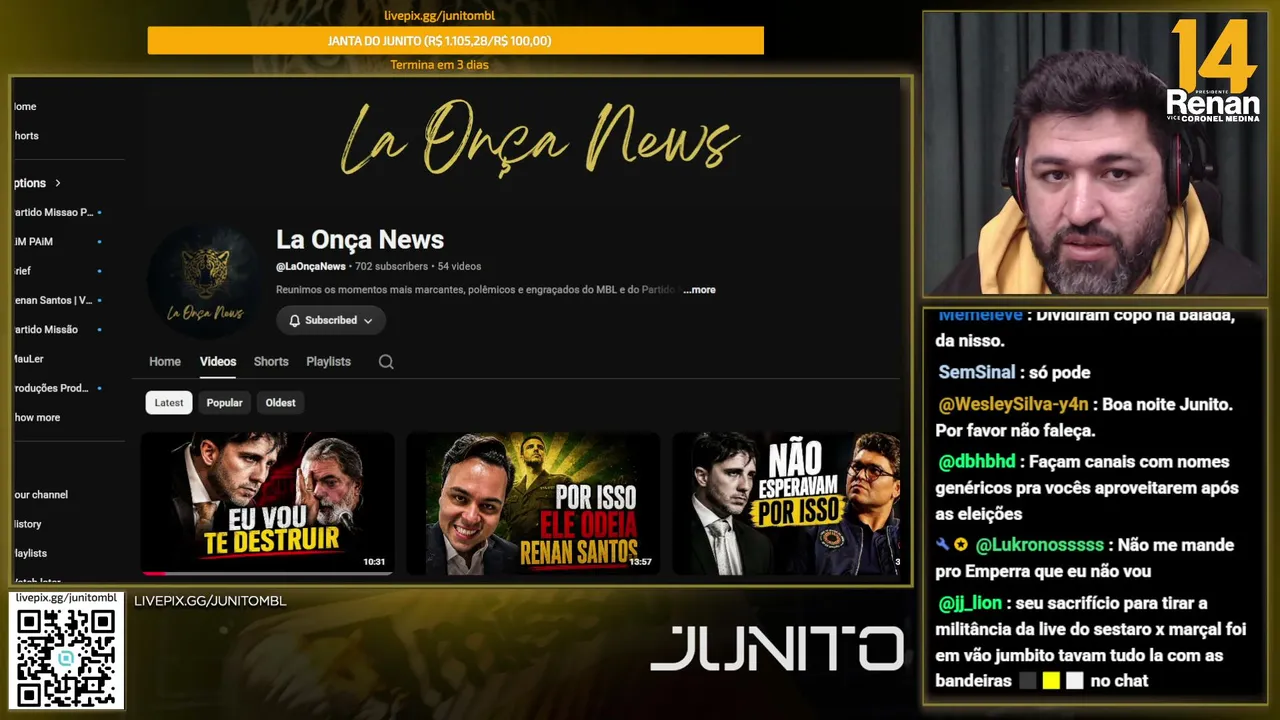Click the "só pode" chat message
Image resolution: width=1280 pixels, height=720 pixels.
(x=1058, y=372)
